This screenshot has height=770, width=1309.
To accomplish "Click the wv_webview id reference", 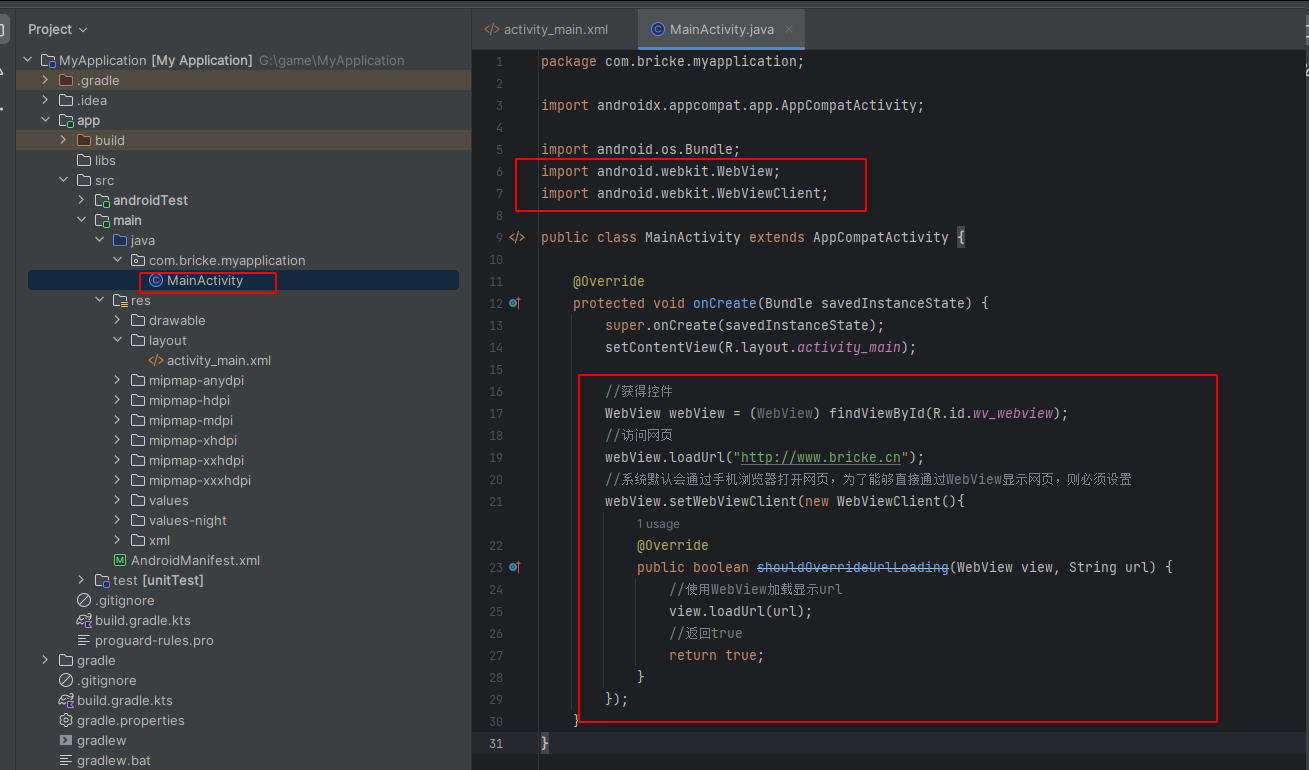I will click(x=1013, y=413).
